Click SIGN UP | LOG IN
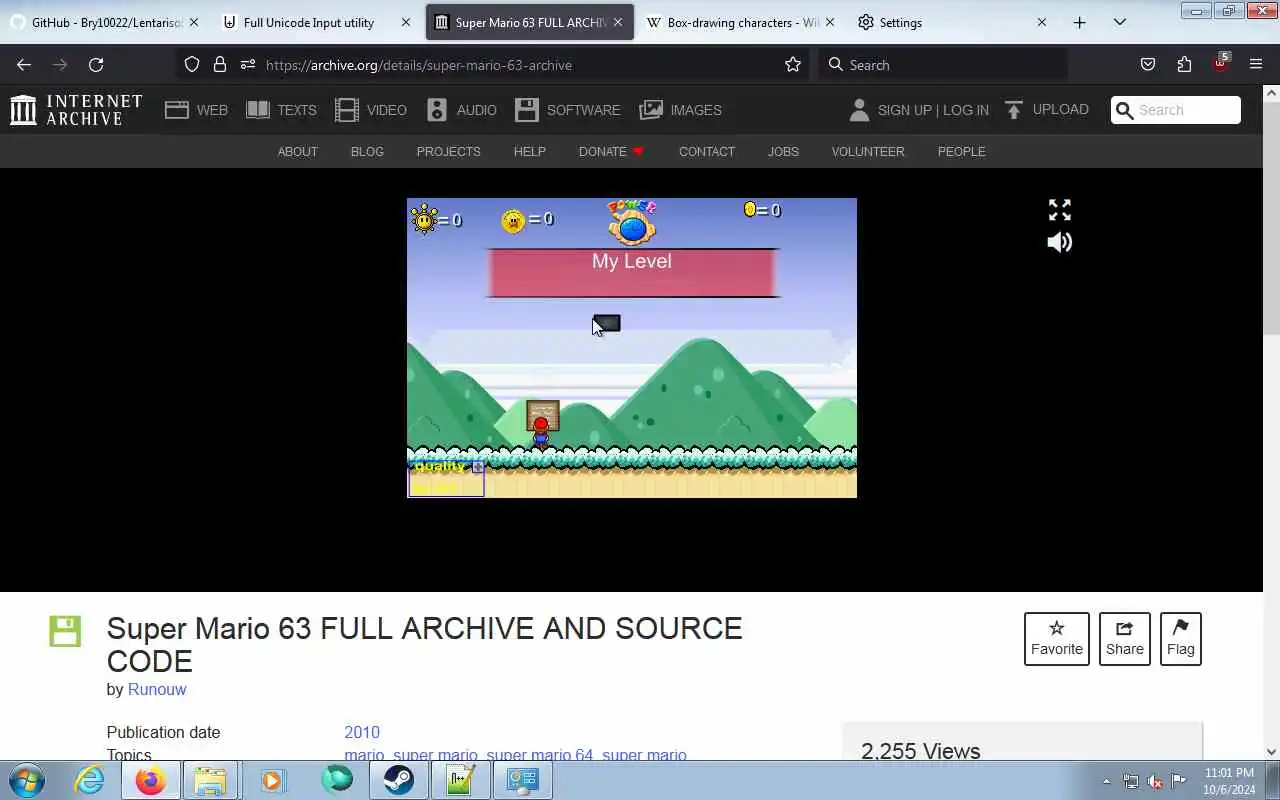 [919, 110]
